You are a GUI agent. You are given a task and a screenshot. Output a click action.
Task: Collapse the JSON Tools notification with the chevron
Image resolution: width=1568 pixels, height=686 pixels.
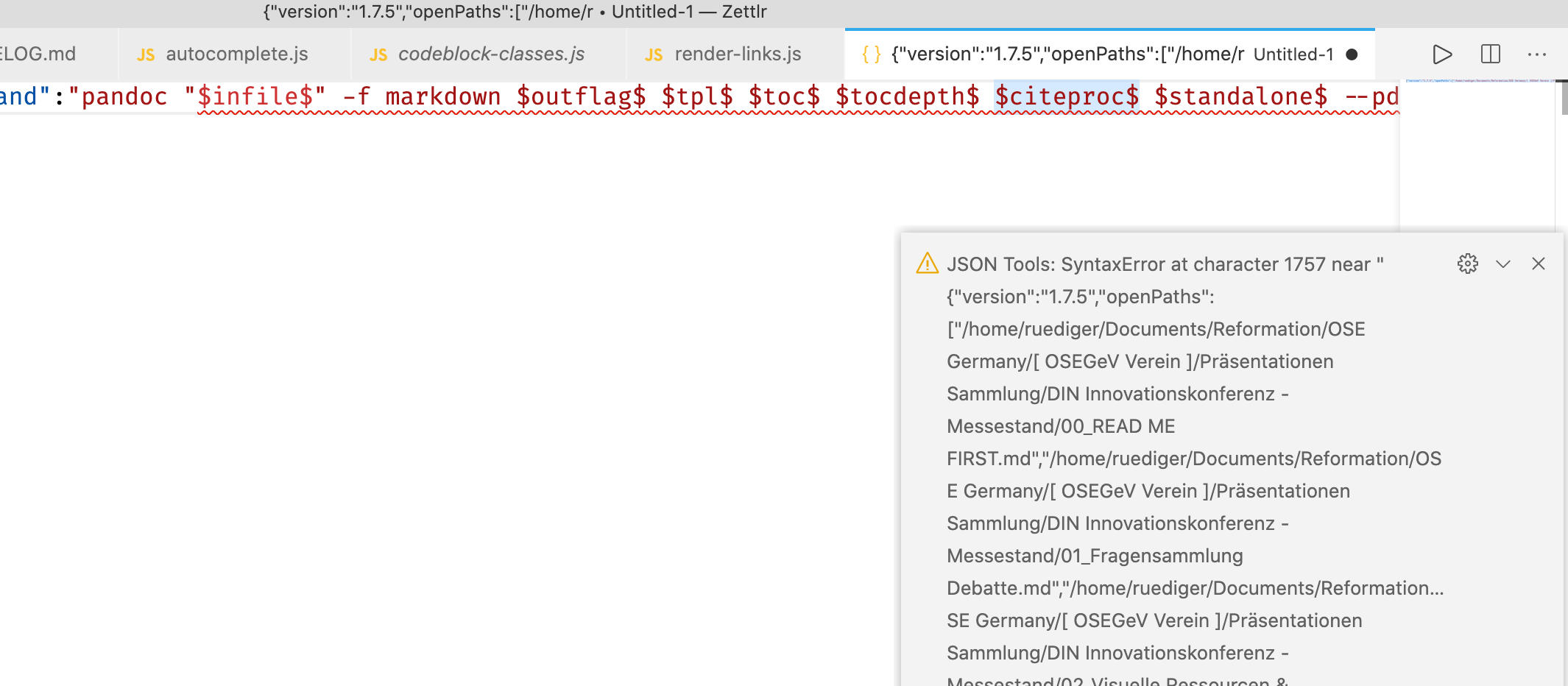1503,264
